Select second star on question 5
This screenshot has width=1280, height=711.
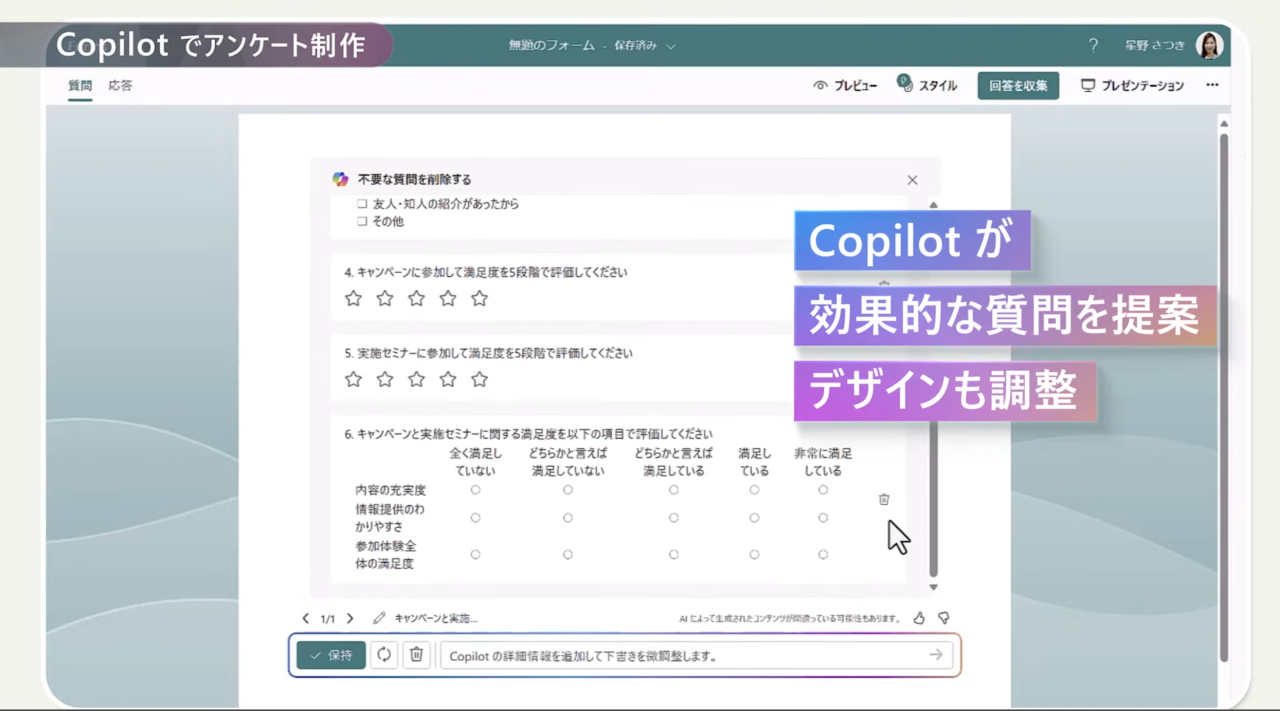point(385,379)
